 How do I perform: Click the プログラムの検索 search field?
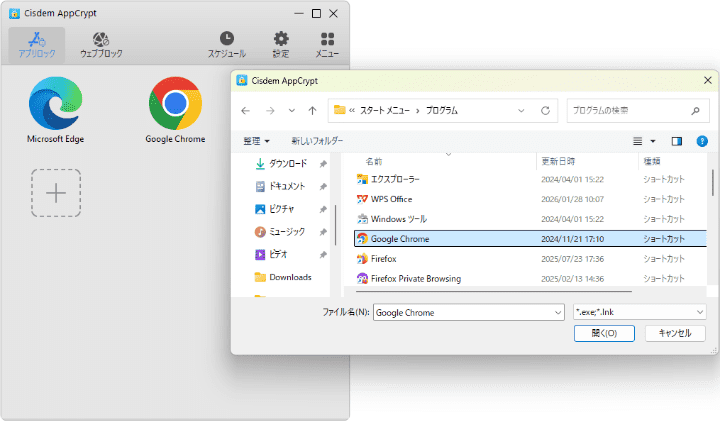pos(636,110)
